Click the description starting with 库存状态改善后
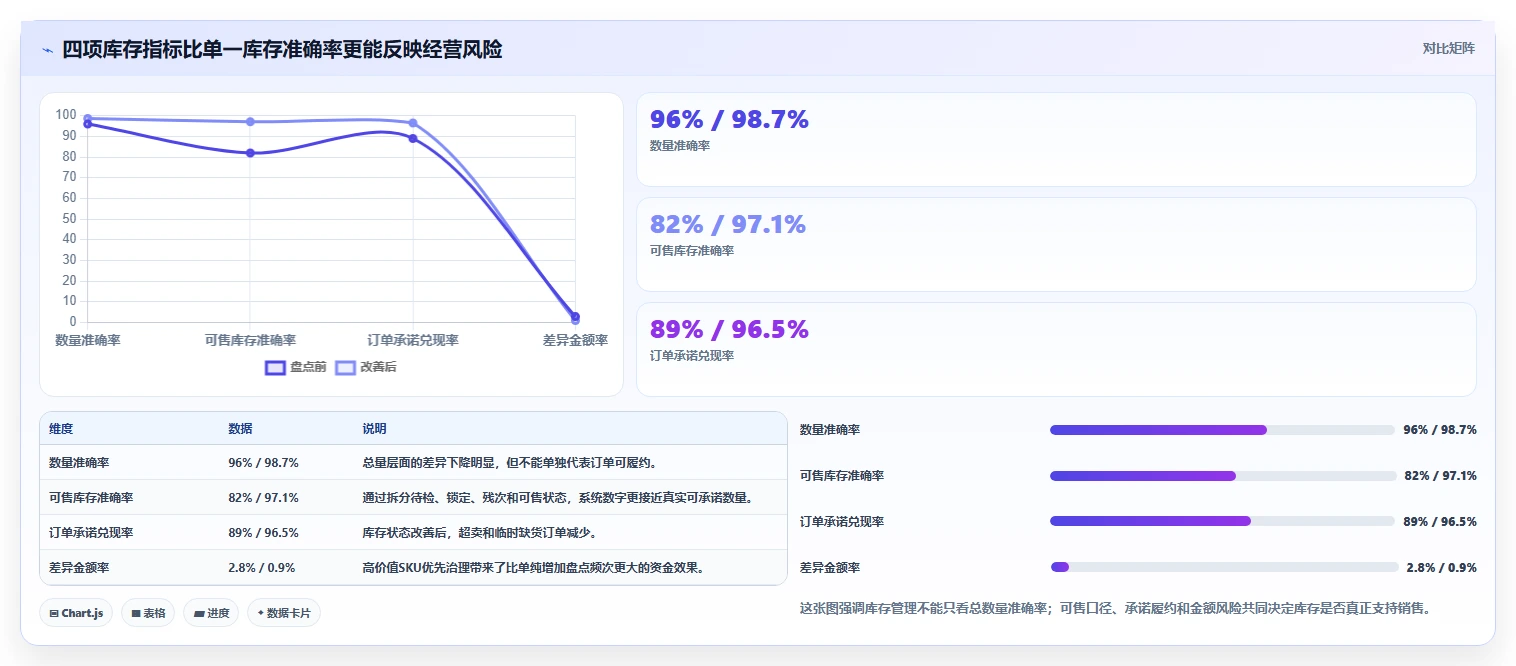 coord(480,532)
